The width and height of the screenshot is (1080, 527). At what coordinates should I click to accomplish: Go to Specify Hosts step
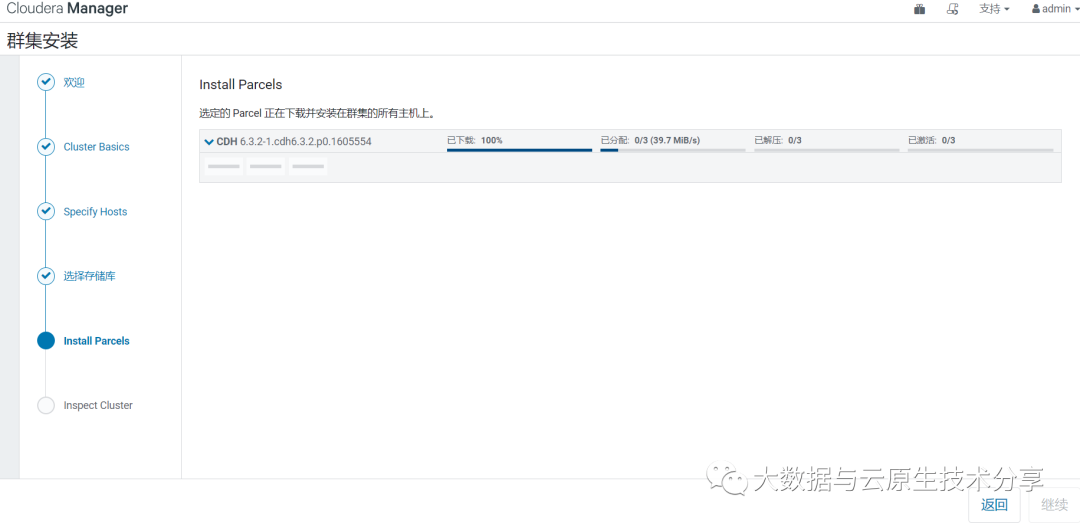coord(95,211)
